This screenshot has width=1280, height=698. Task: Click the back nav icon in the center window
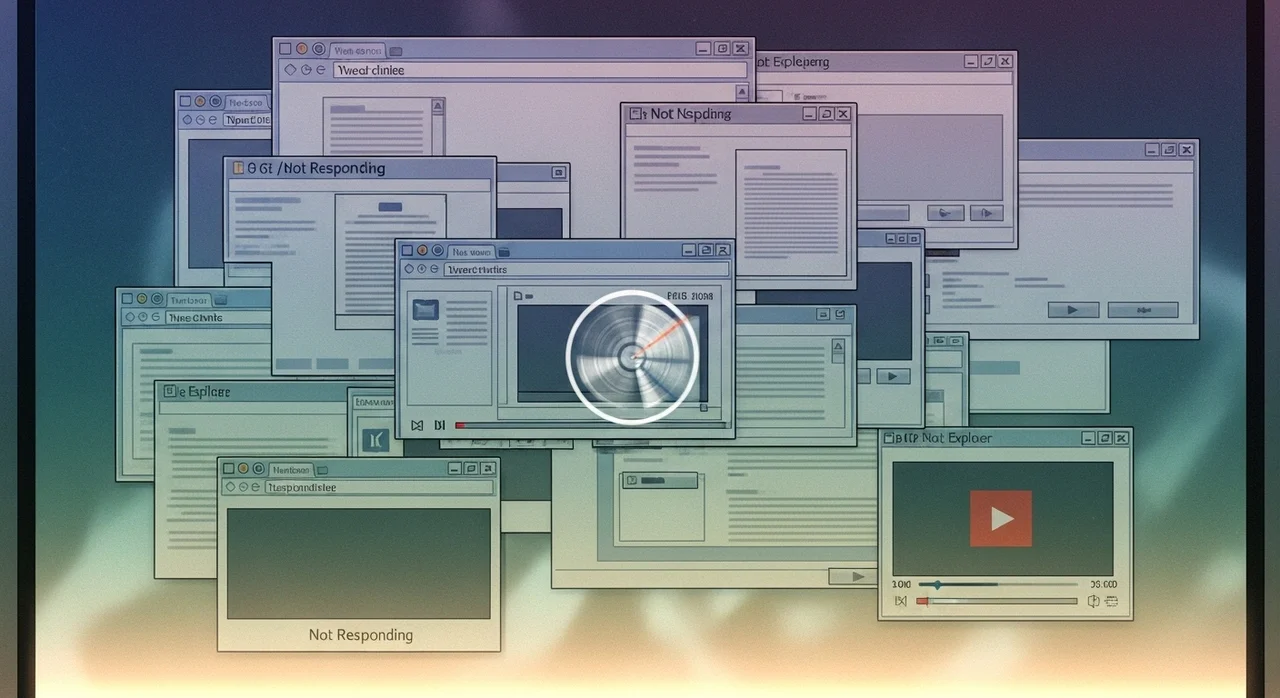[408, 270]
